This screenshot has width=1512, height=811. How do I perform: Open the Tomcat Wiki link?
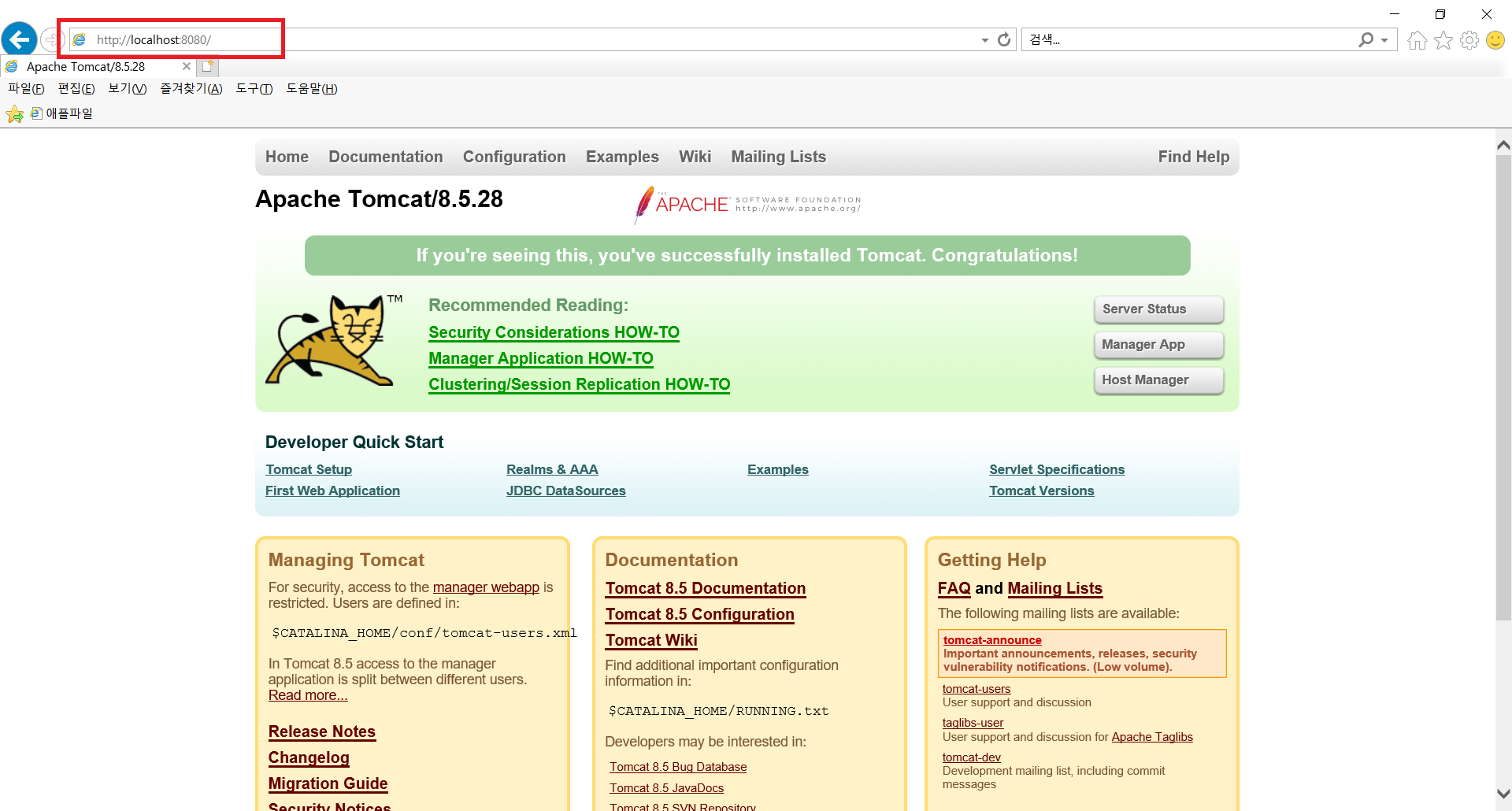coord(651,640)
